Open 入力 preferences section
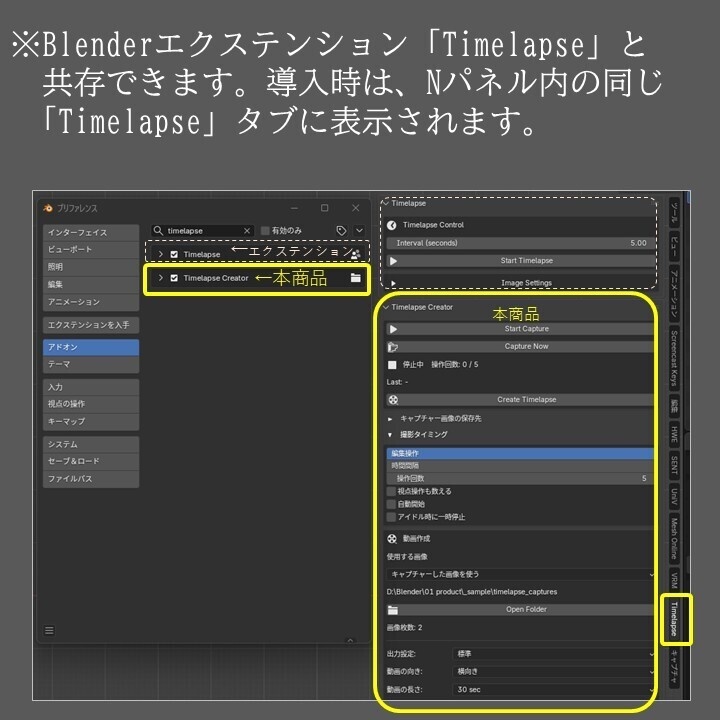The image size is (720, 720). tap(91, 387)
